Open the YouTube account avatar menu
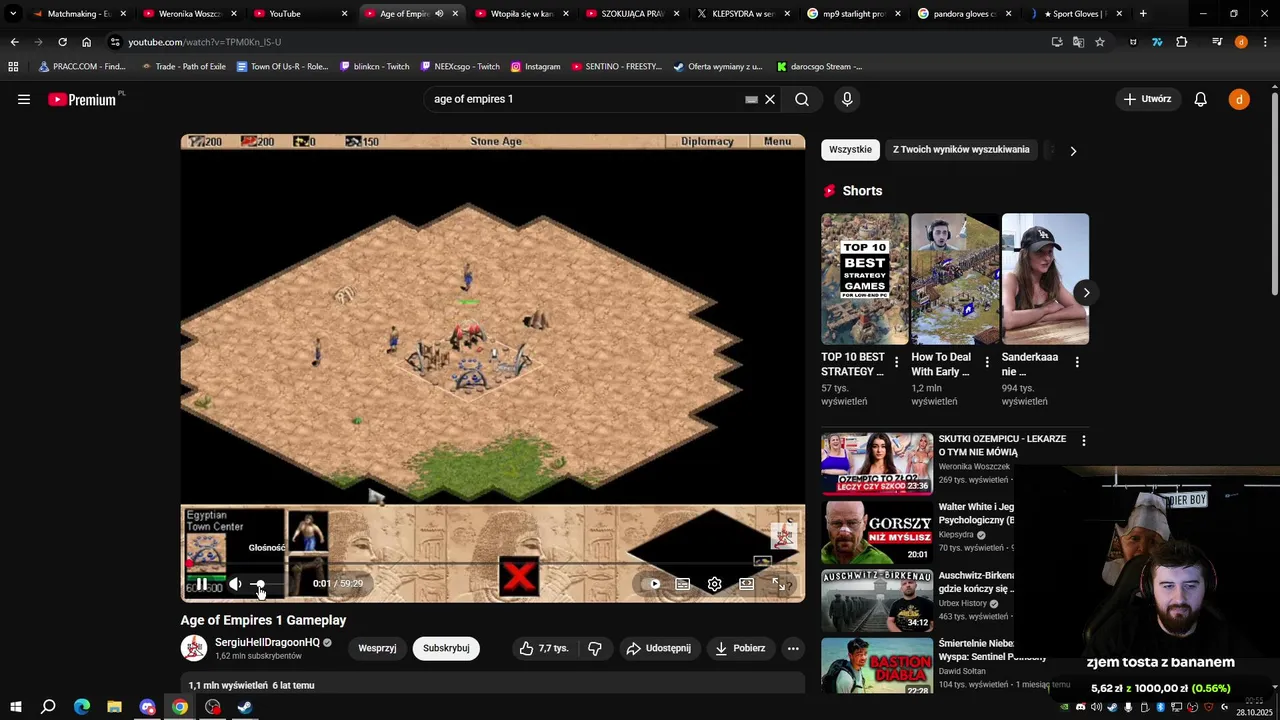Image resolution: width=1280 pixels, height=720 pixels. (1239, 99)
